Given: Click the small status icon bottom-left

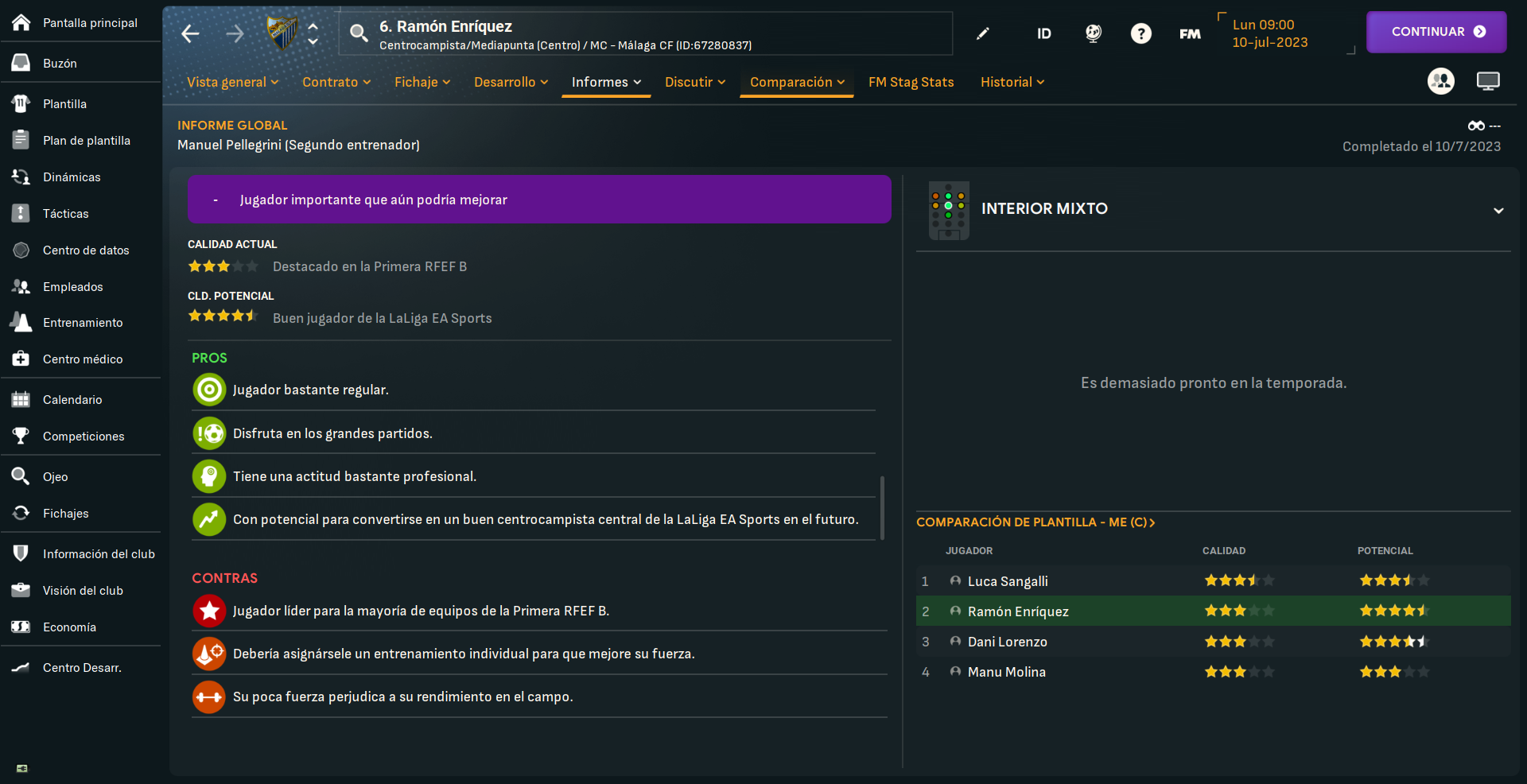Looking at the screenshot, I should 22,768.
